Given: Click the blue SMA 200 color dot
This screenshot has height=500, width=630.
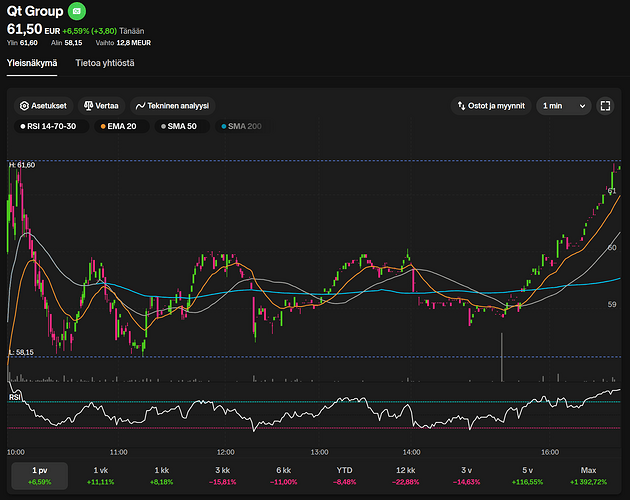Looking at the screenshot, I should point(224,126).
